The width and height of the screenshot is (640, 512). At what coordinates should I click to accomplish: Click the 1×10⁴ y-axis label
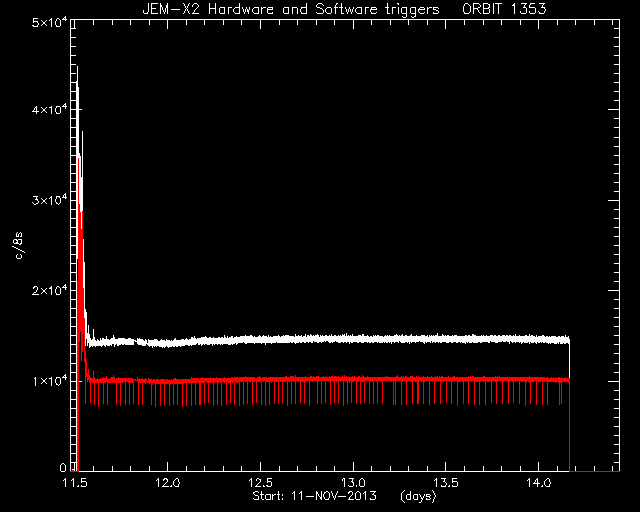(x=49, y=381)
